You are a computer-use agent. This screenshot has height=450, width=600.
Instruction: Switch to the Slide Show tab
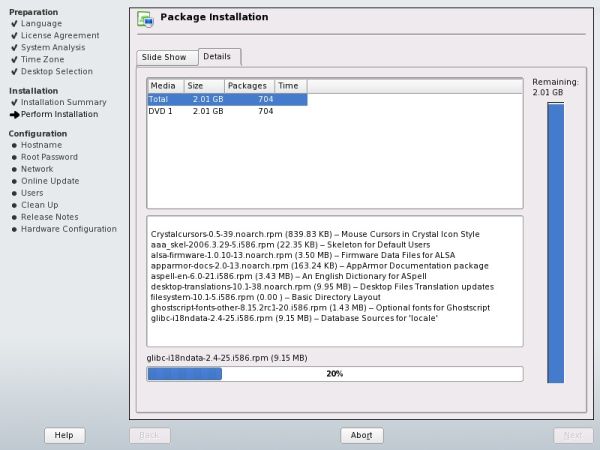(167, 57)
